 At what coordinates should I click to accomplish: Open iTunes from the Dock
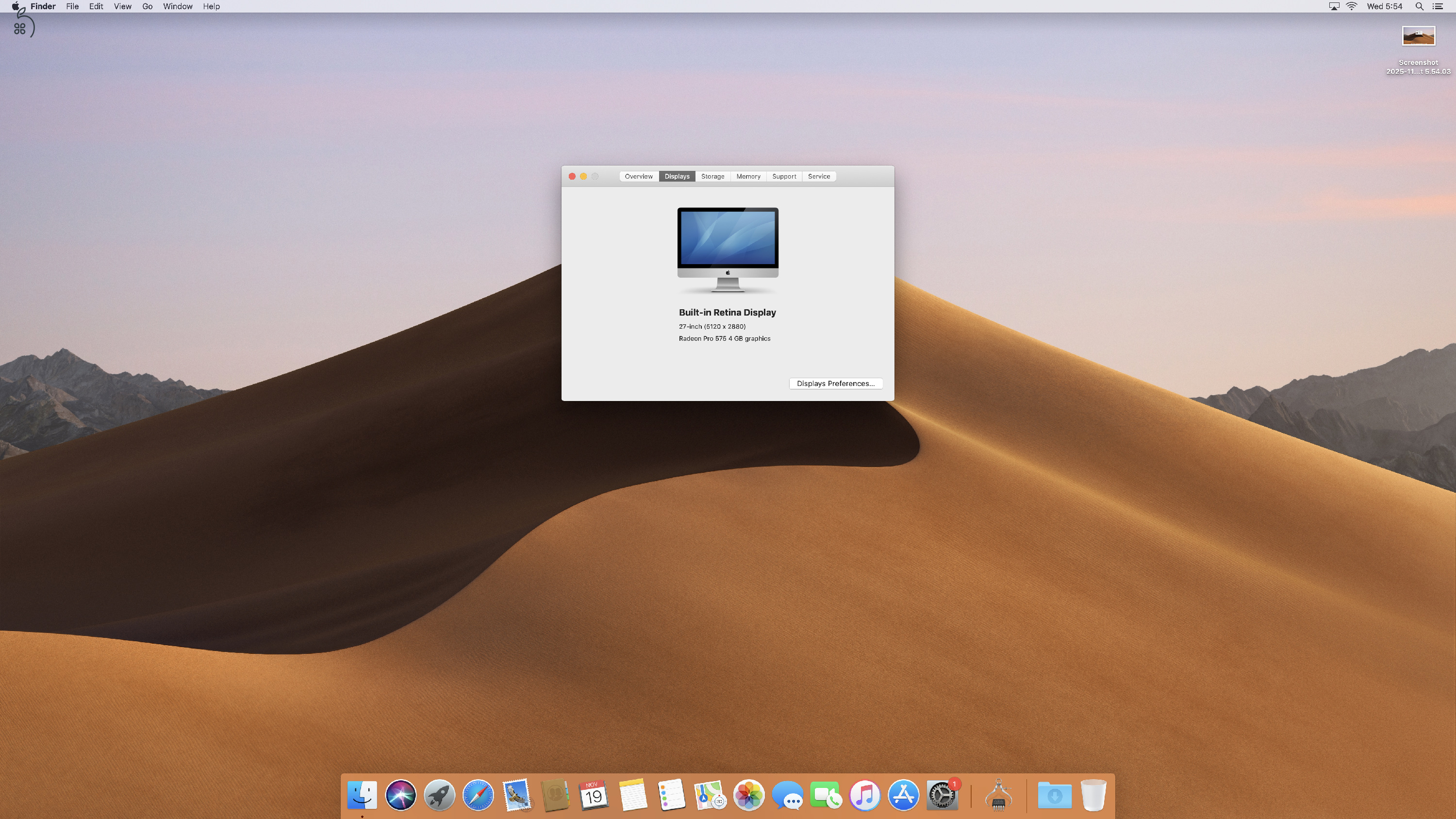point(865,795)
